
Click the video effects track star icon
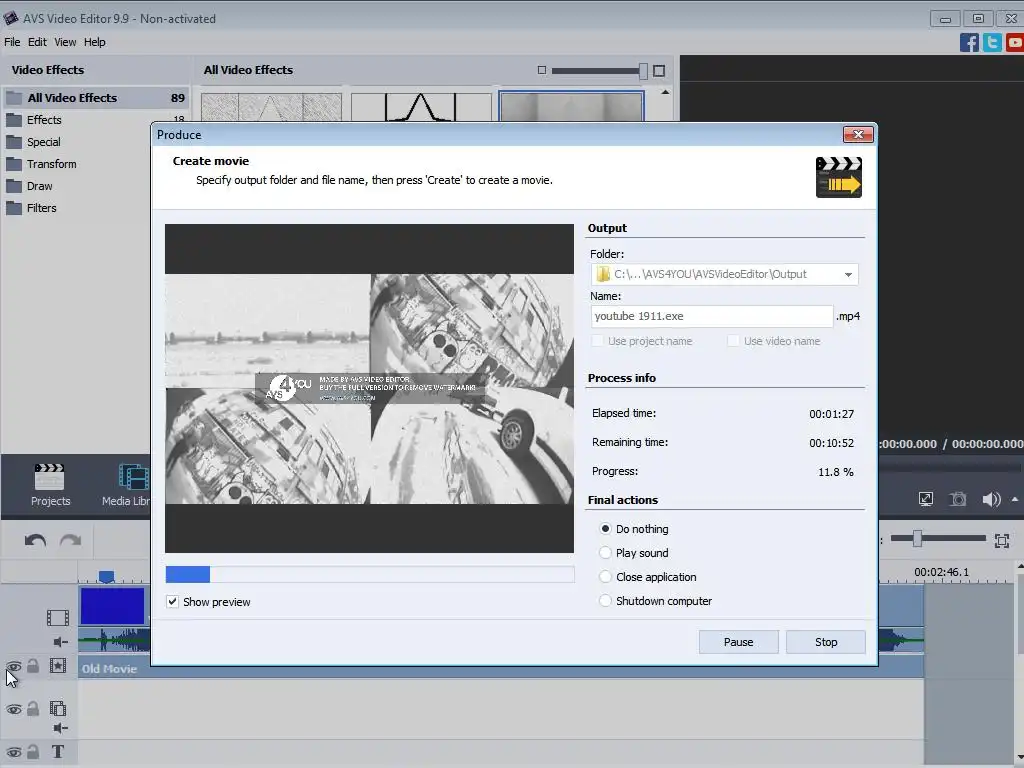point(57,665)
